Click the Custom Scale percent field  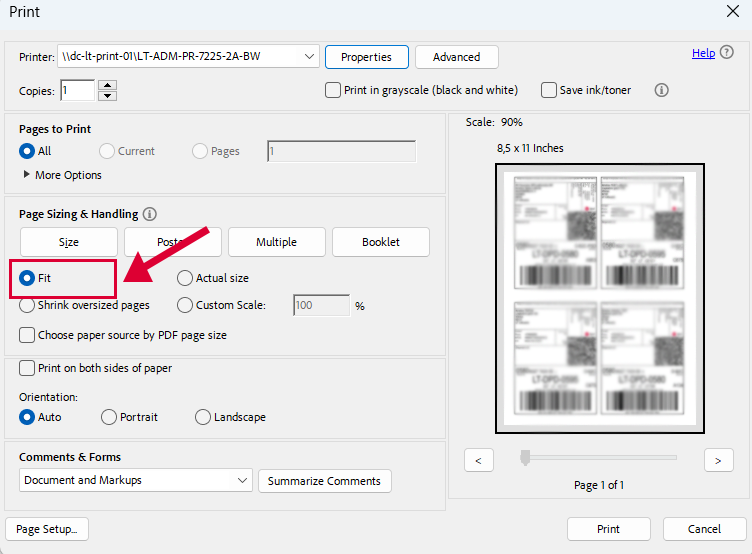pyautogui.click(x=322, y=305)
